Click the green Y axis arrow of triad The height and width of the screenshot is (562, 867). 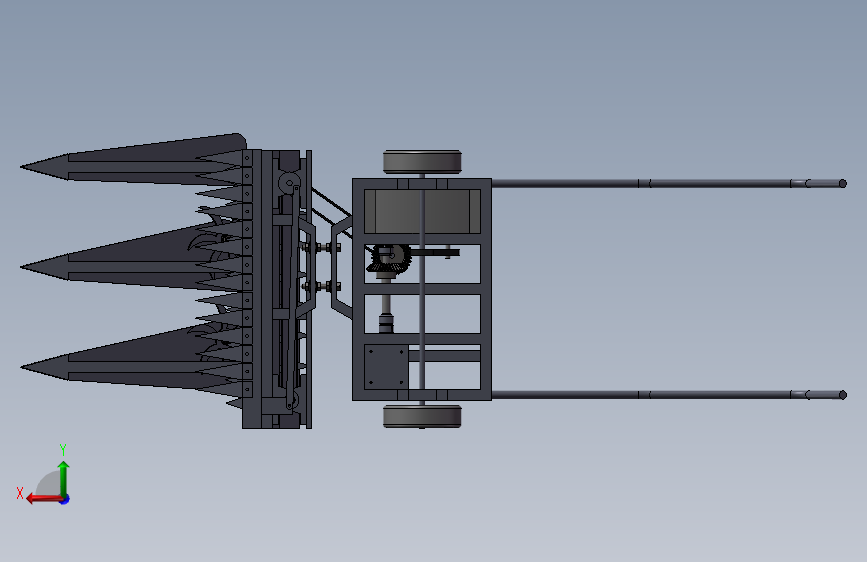(x=64, y=478)
